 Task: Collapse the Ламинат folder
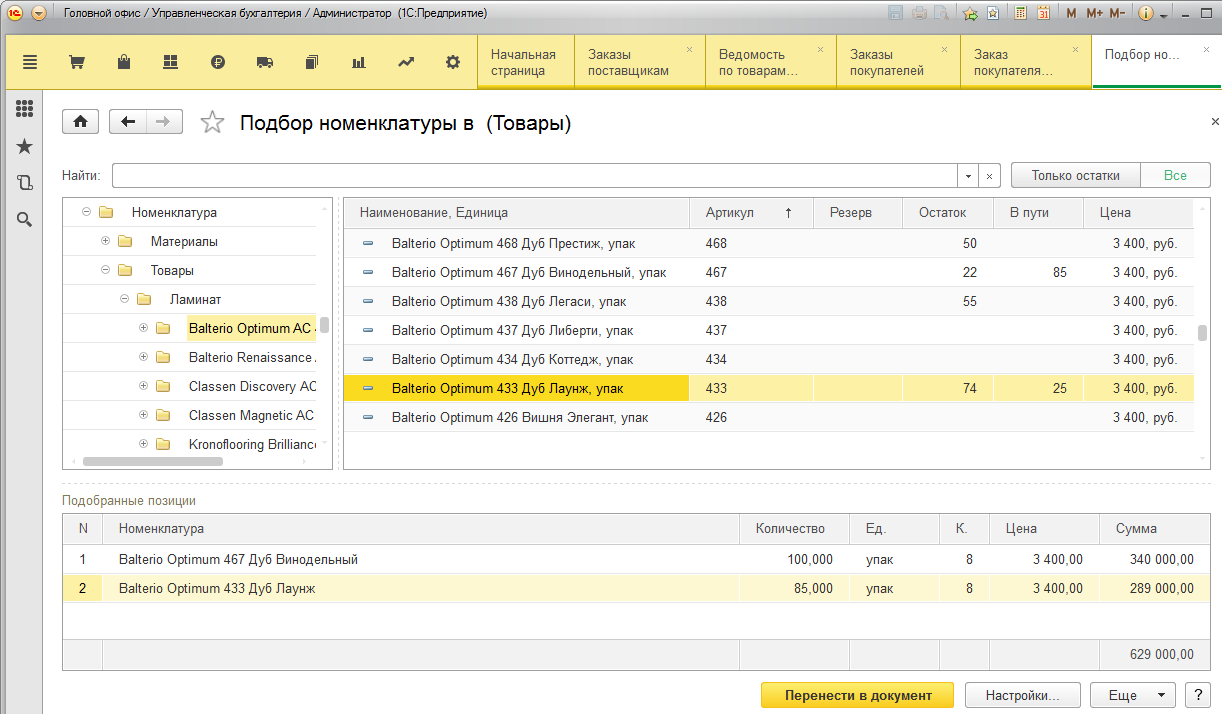pyautogui.click(x=124, y=299)
